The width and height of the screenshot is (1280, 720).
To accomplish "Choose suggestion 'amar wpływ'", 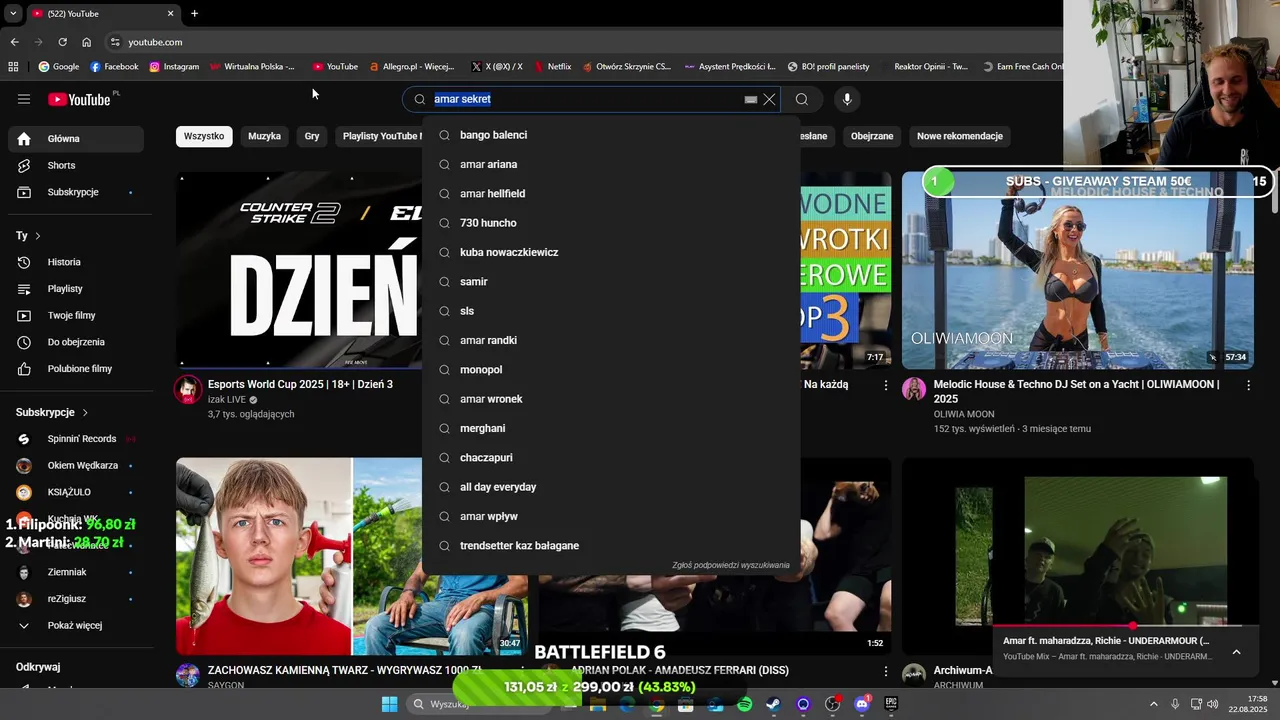I will [611, 516].
